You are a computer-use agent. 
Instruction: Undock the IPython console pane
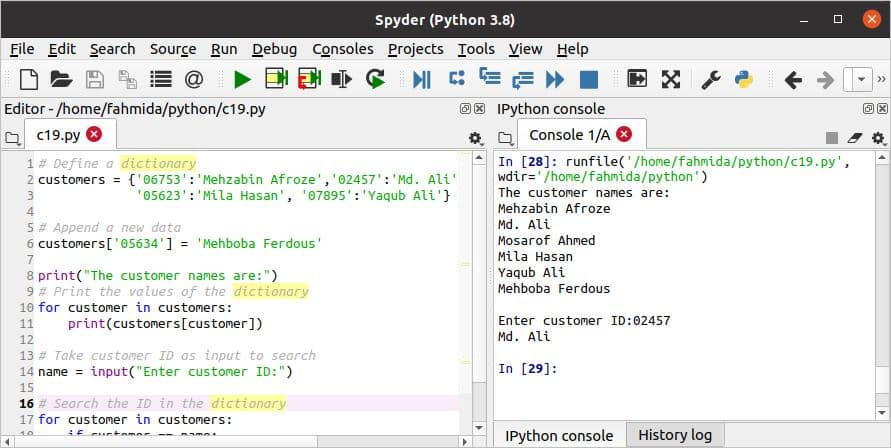864,109
